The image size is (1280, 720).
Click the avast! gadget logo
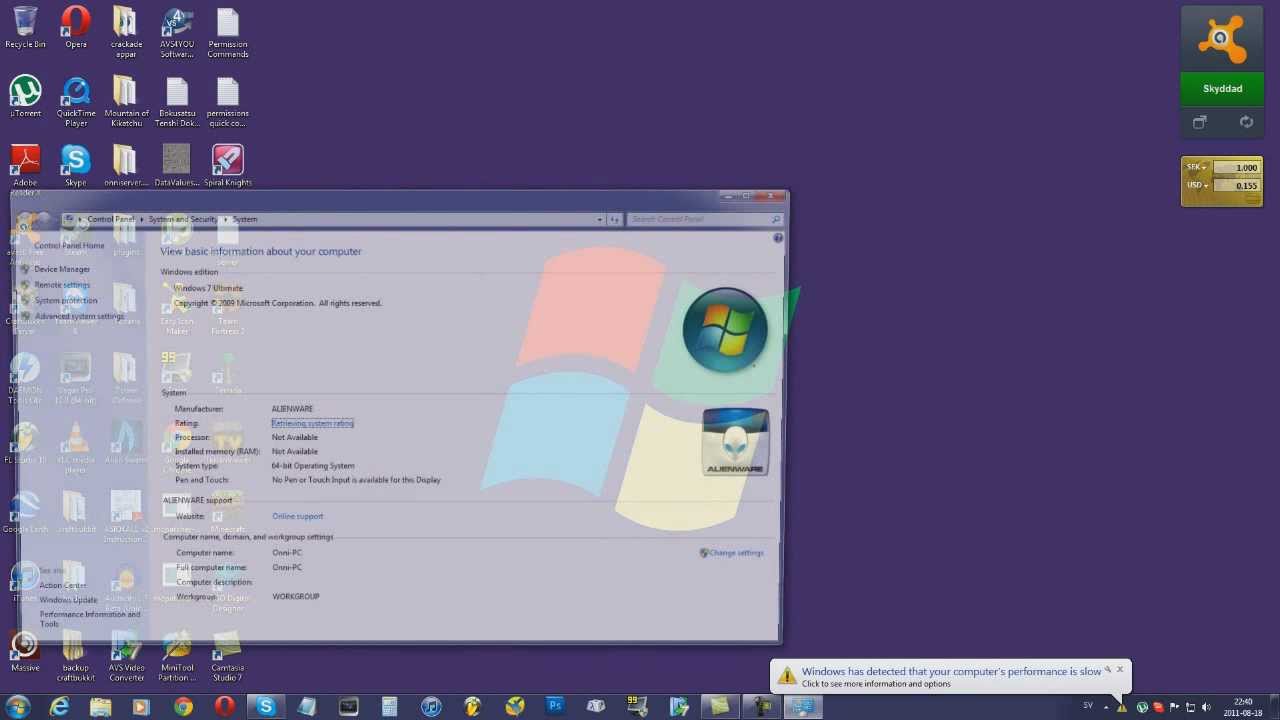coord(1222,39)
